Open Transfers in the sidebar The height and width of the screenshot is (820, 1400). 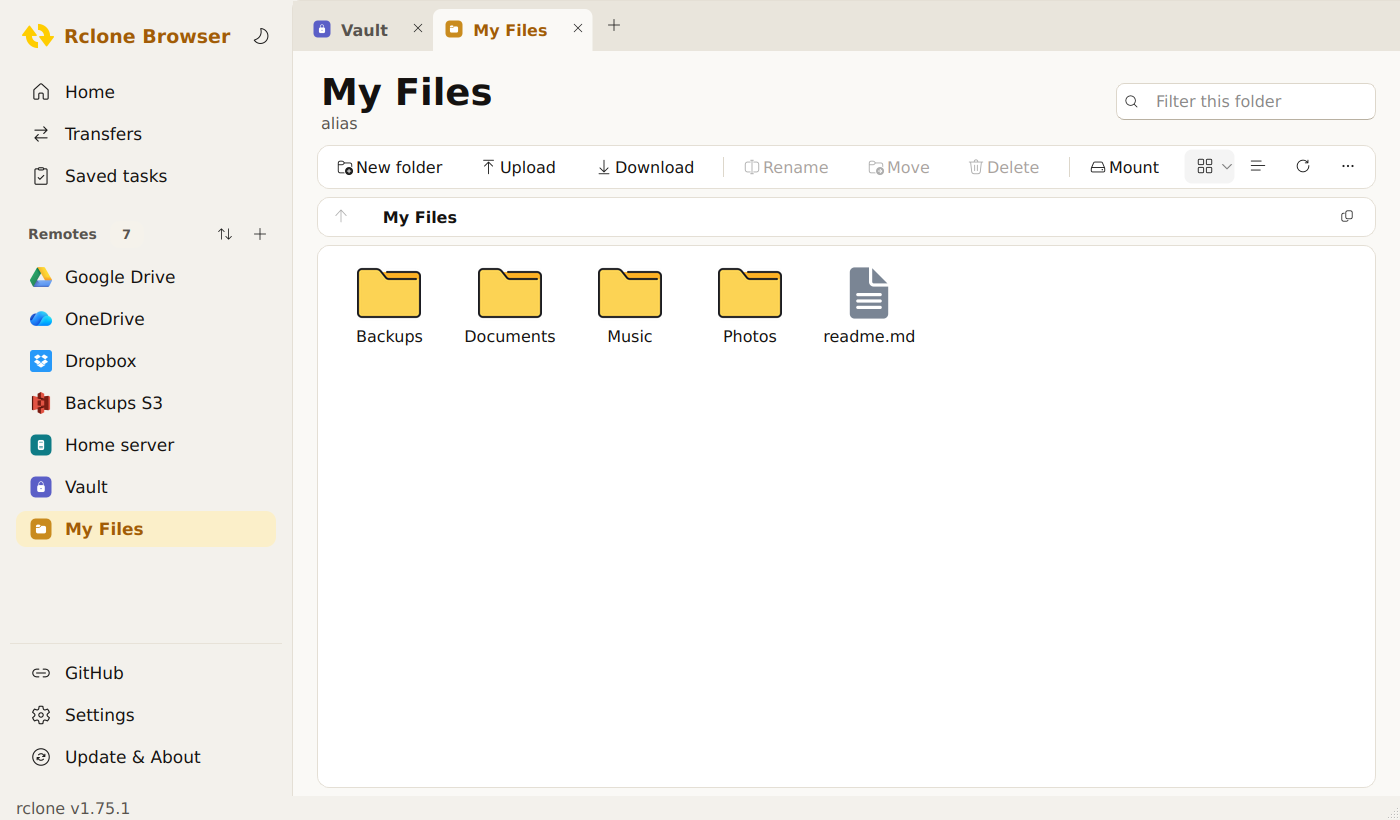coord(146,134)
